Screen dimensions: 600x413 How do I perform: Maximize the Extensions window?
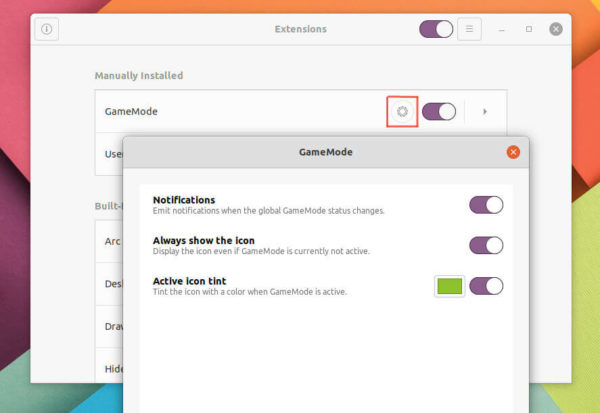tap(529, 29)
